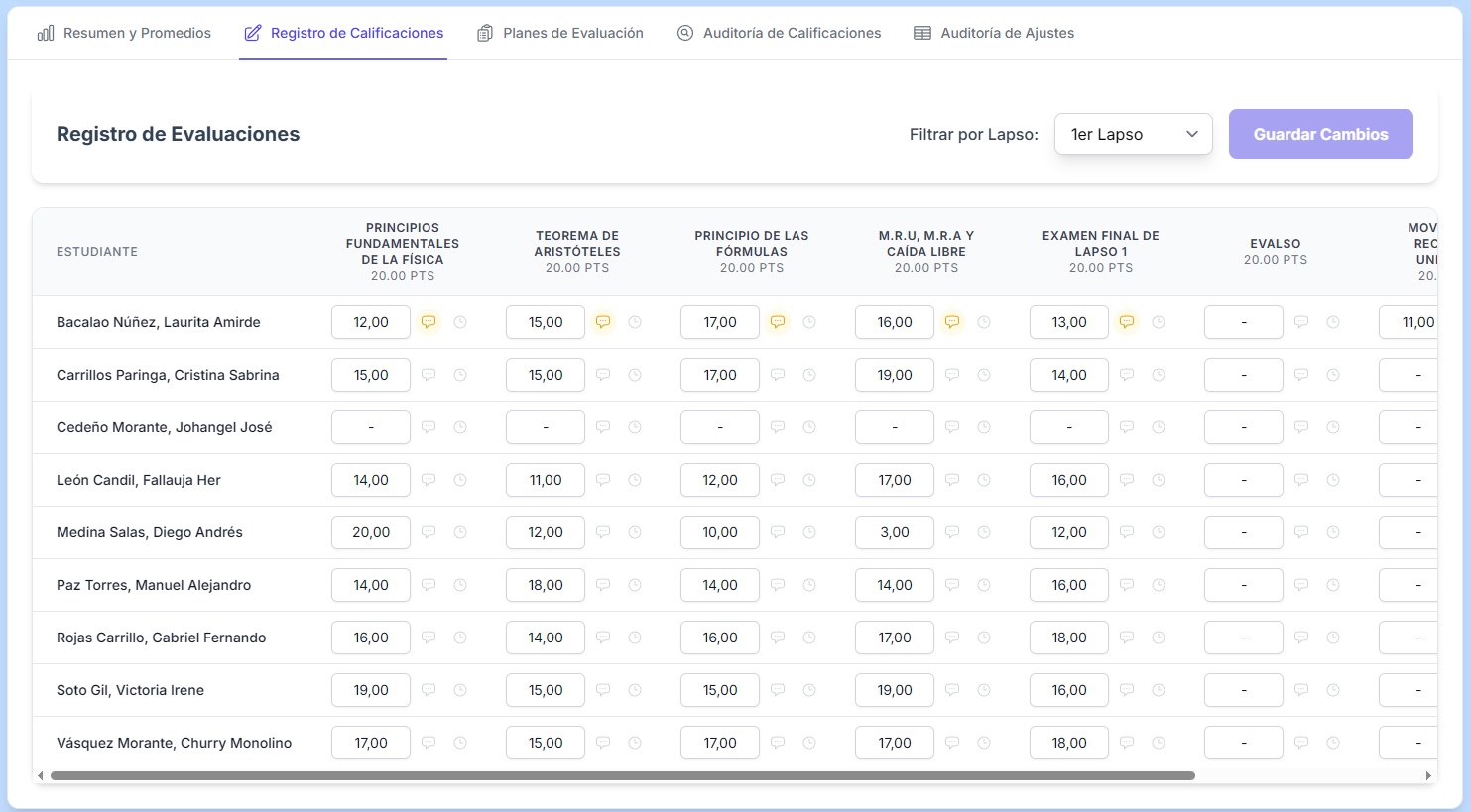Click Guardar Cambios button
1471x812 pixels.
[x=1320, y=134]
